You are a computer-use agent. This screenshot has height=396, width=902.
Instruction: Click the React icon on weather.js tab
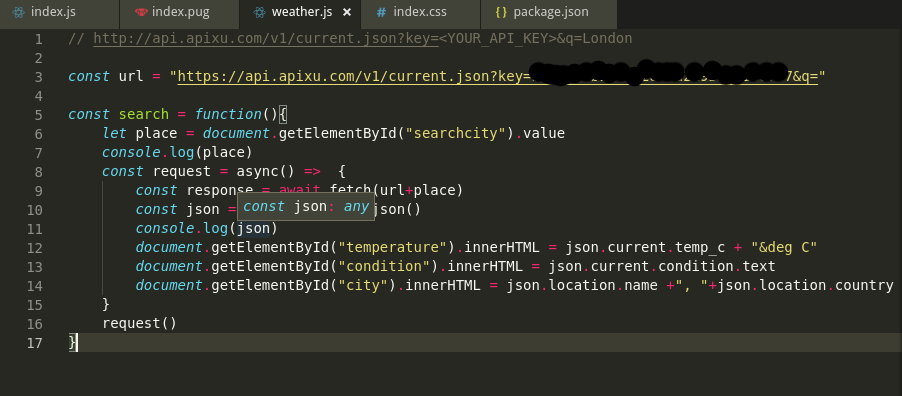(x=259, y=12)
